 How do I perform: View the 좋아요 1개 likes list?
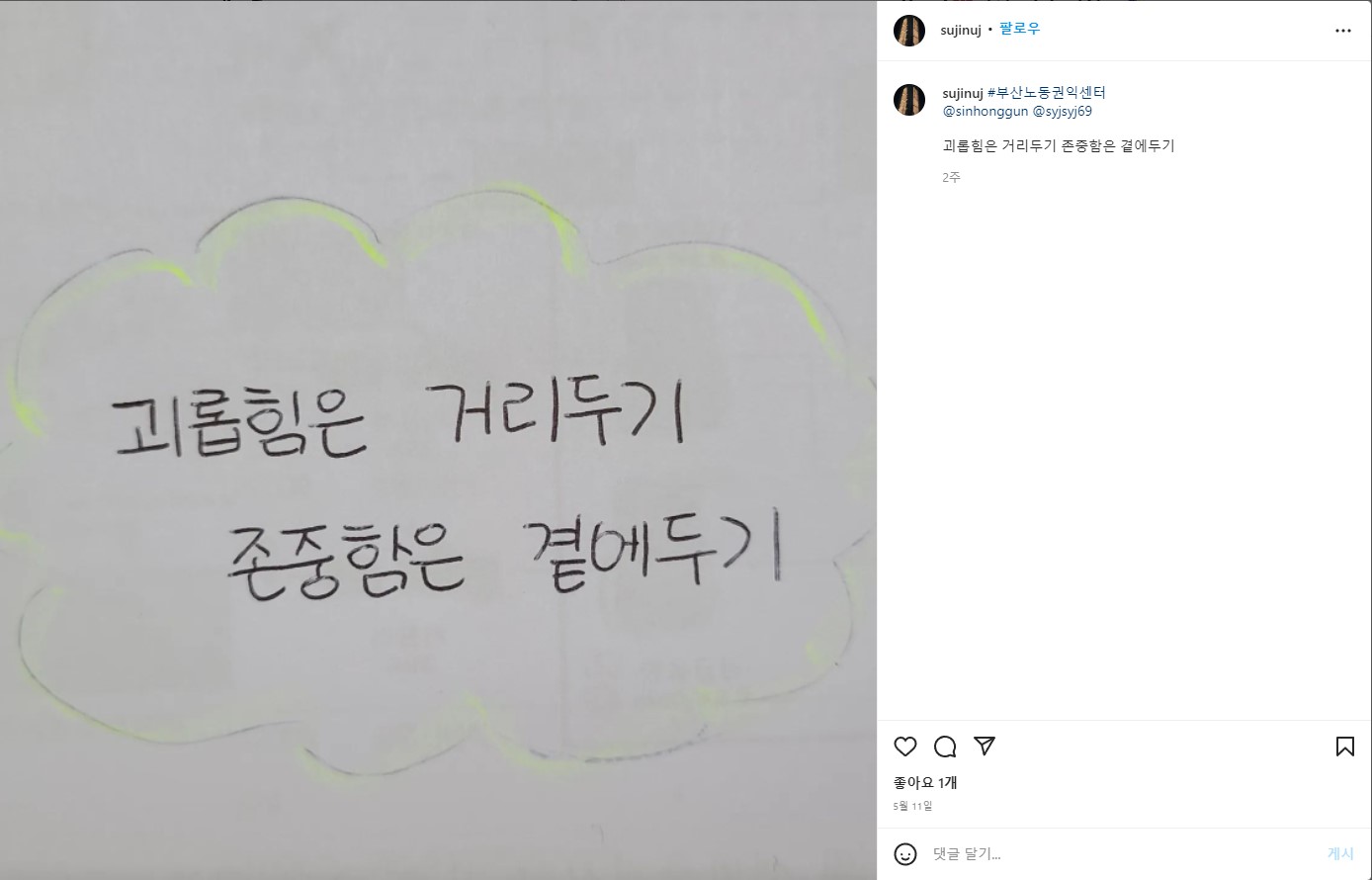(925, 782)
